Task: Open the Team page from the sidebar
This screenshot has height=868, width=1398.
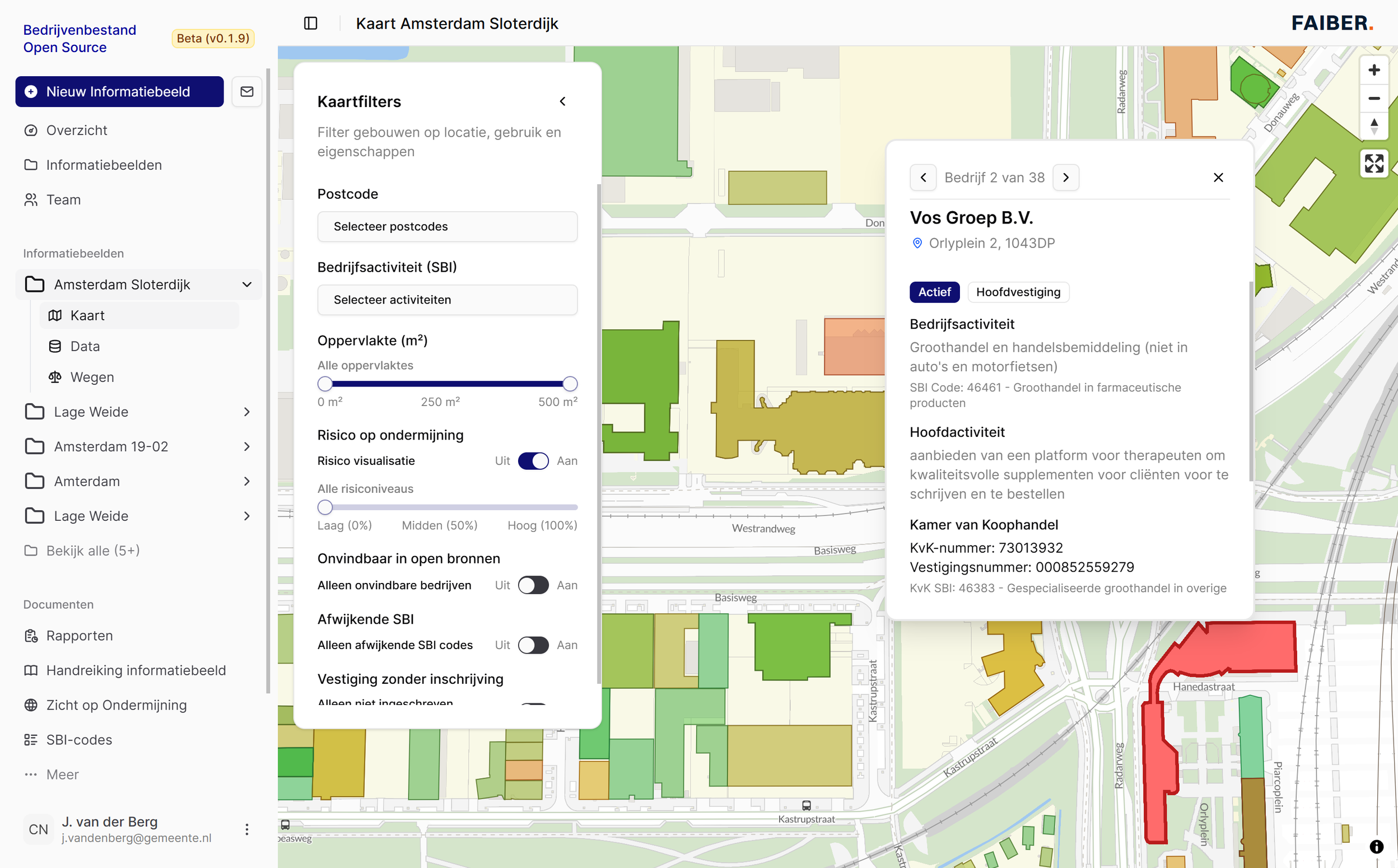Action: 63,199
